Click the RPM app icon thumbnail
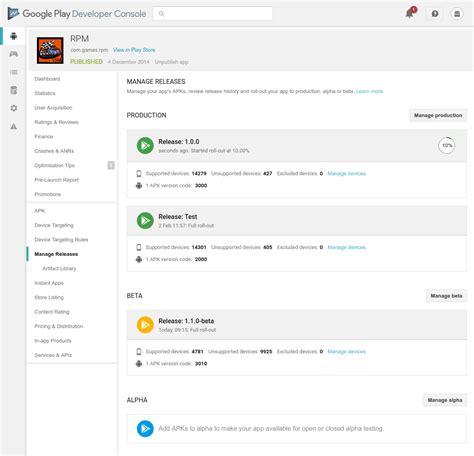 [50, 50]
